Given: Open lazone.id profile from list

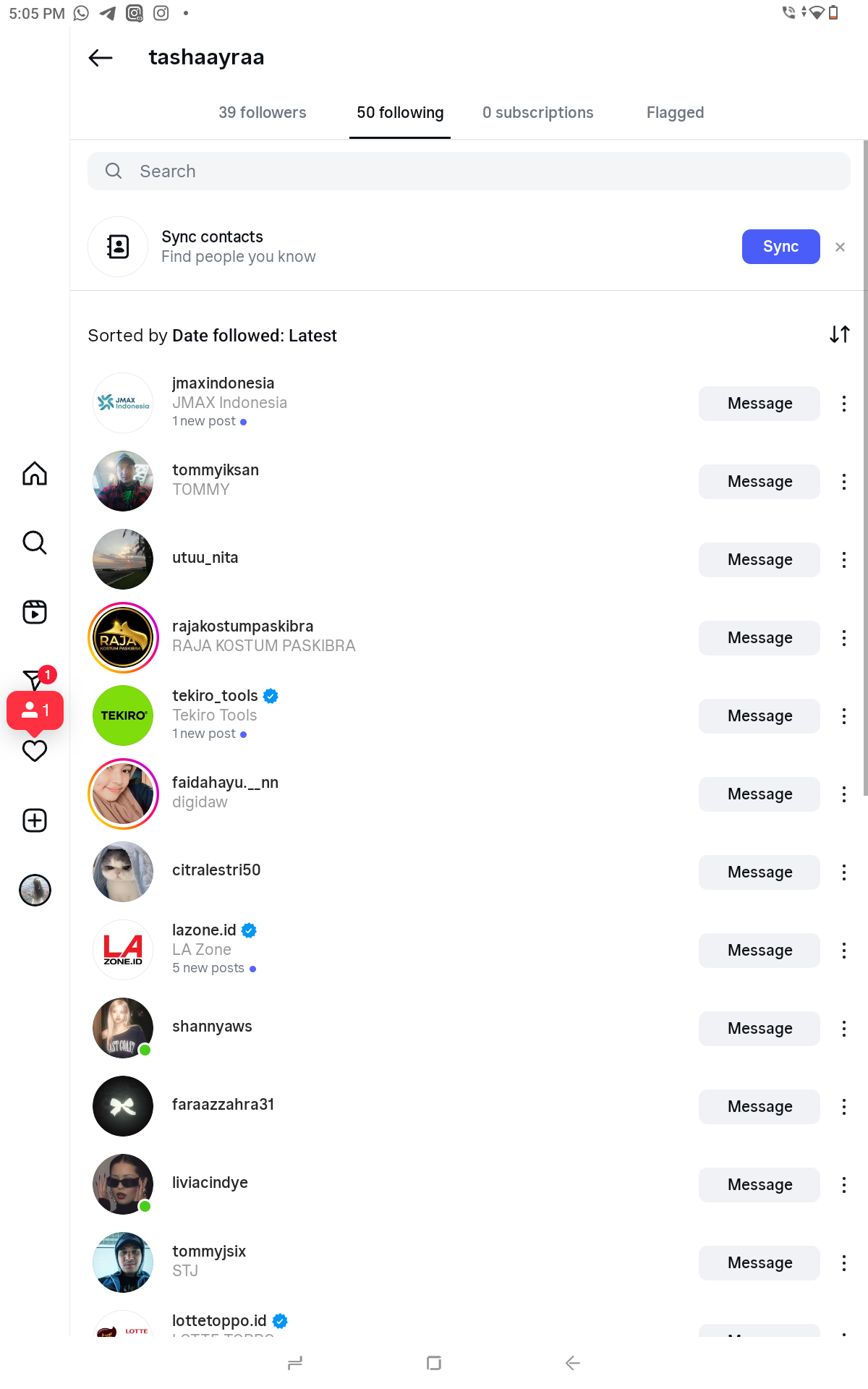Looking at the screenshot, I should point(204,930).
